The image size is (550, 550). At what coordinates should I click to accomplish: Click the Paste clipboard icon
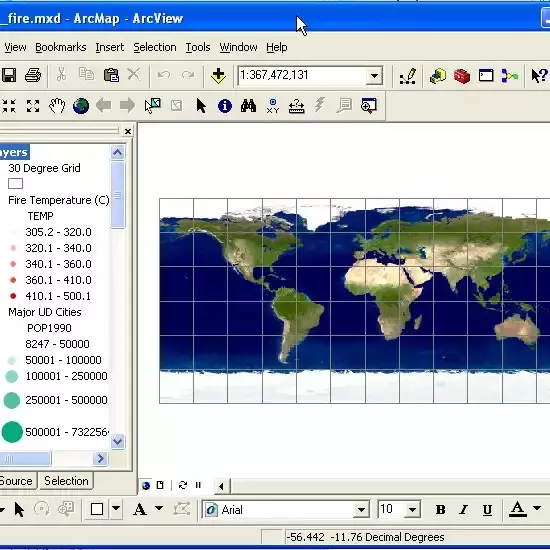tap(111, 75)
